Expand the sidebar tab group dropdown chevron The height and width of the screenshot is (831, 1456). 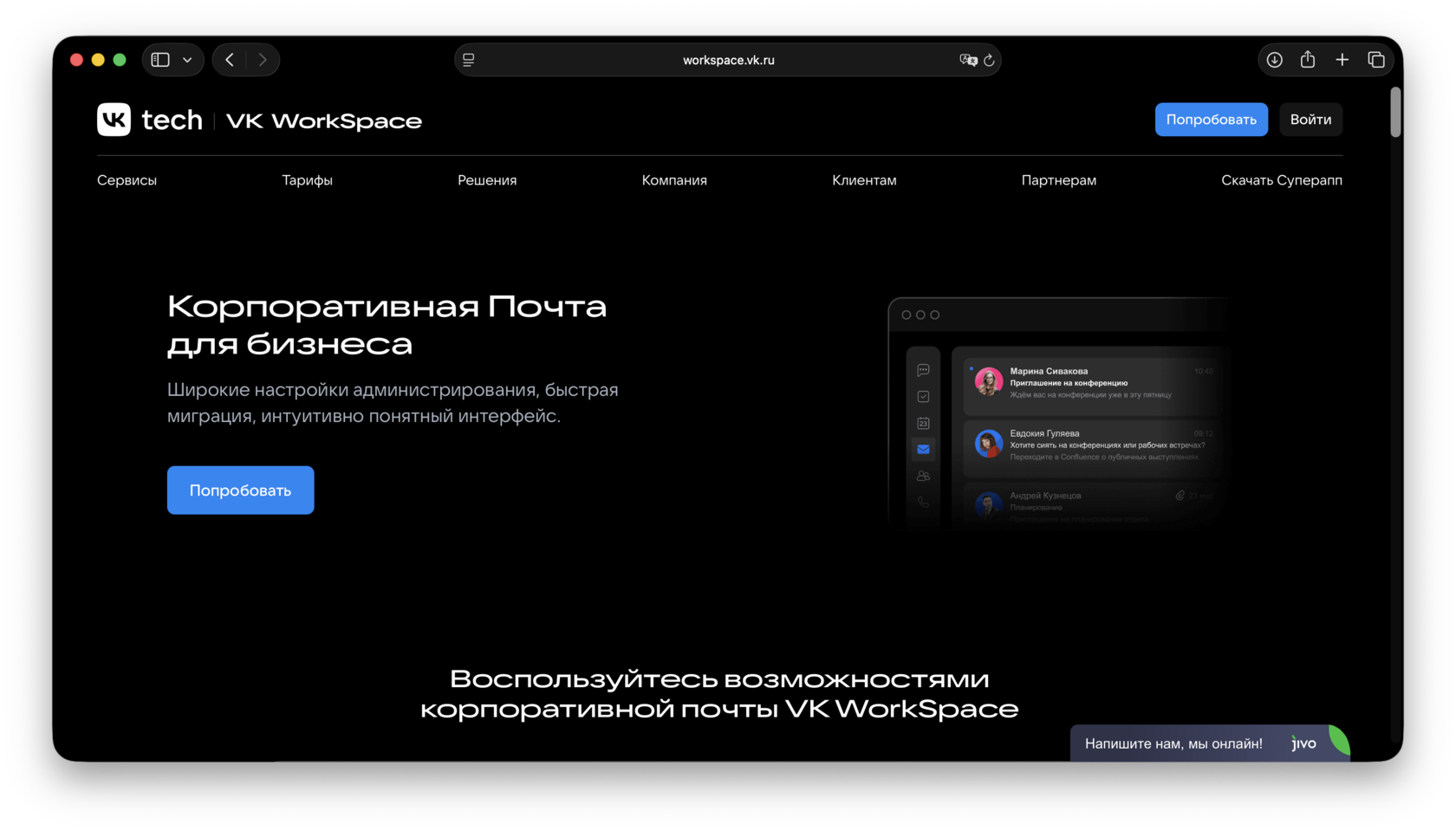tap(187, 60)
